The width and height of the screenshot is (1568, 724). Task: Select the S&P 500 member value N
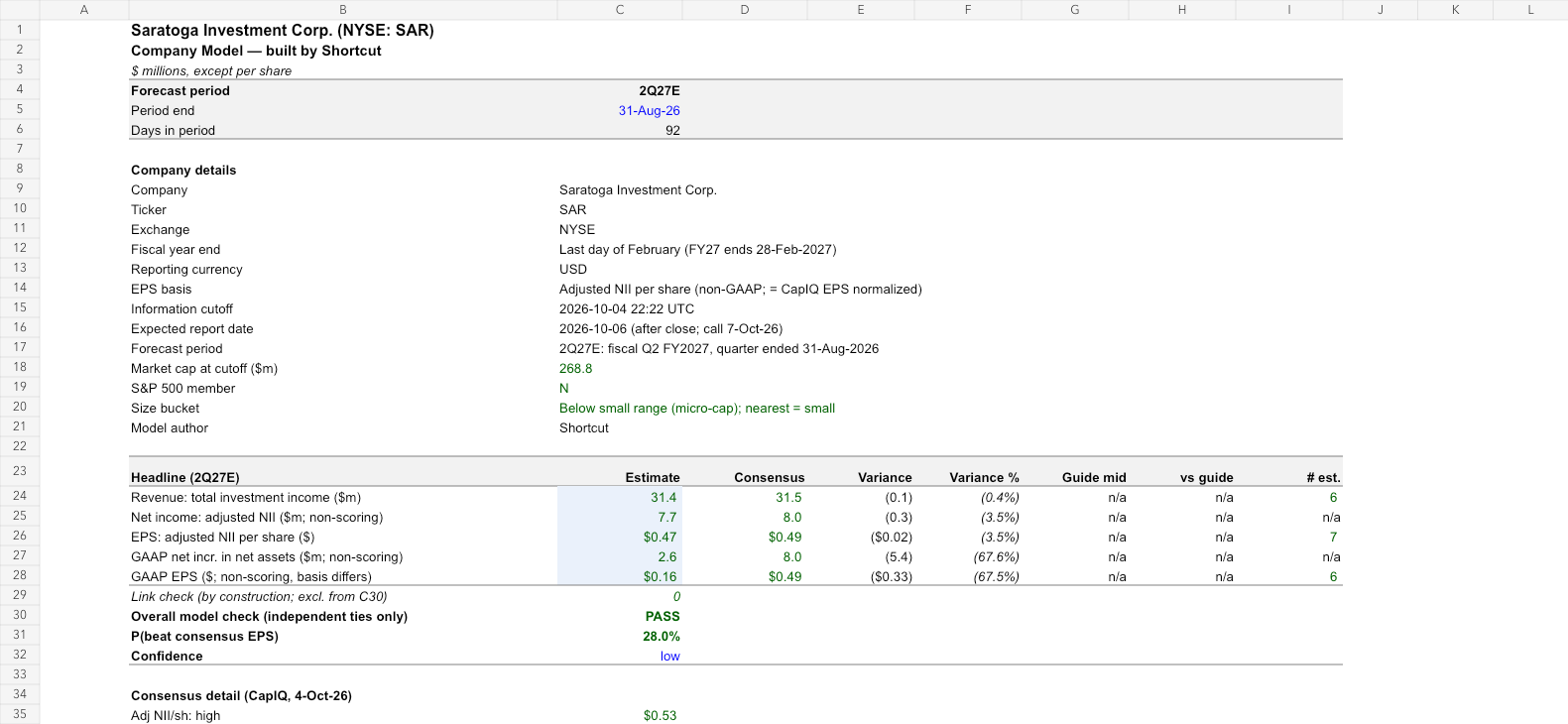(x=564, y=389)
